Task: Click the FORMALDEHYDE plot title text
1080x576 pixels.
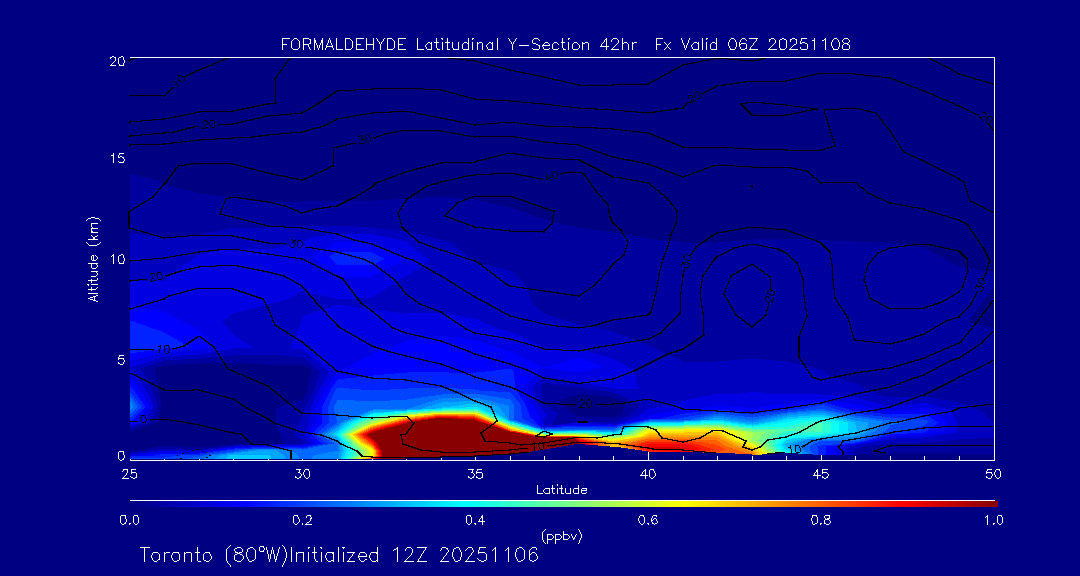Action: (x=565, y=45)
